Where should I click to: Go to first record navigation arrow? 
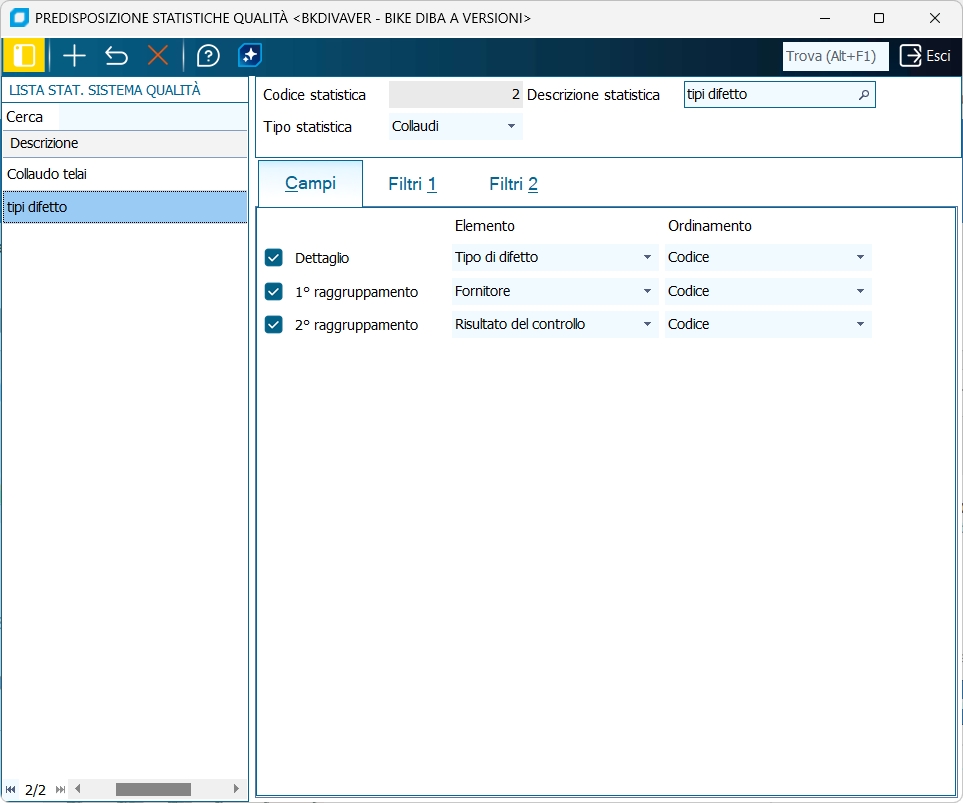pyautogui.click(x=11, y=789)
